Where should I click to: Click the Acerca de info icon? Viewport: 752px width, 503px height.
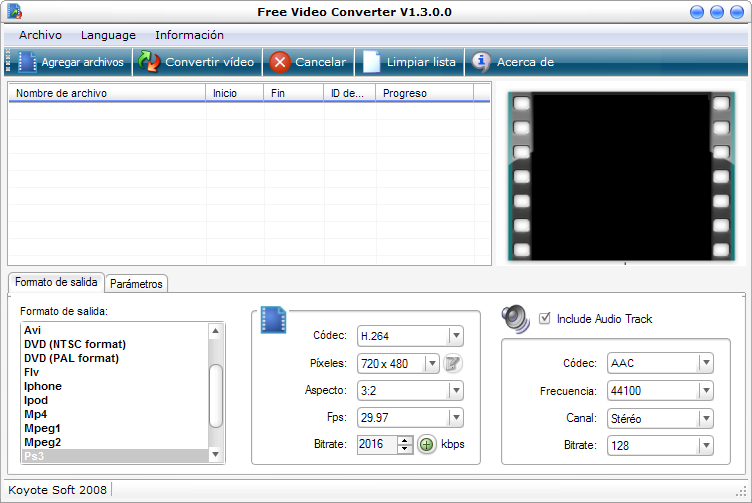coord(481,62)
